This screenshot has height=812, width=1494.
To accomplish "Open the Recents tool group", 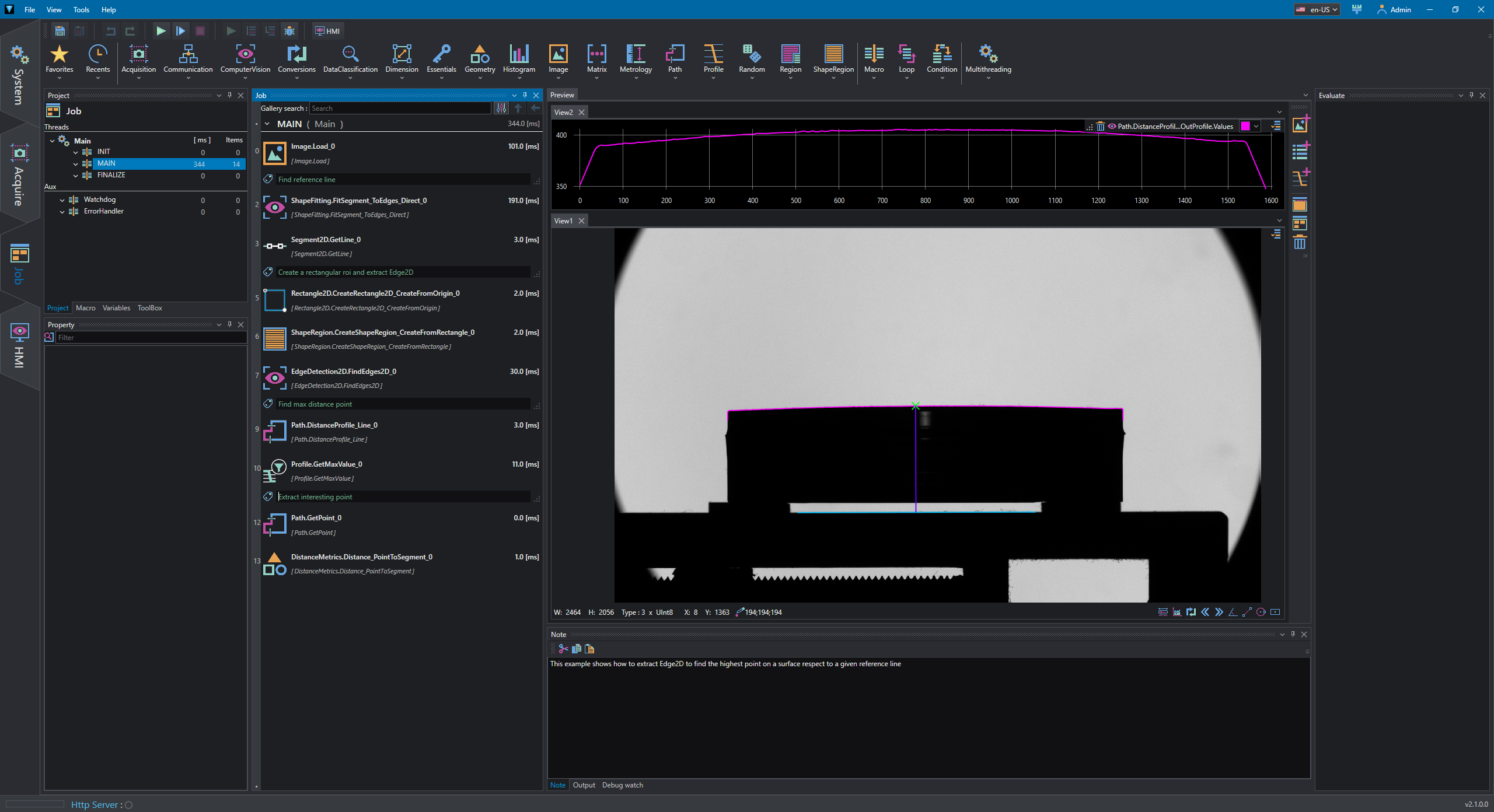I will click(x=98, y=61).
